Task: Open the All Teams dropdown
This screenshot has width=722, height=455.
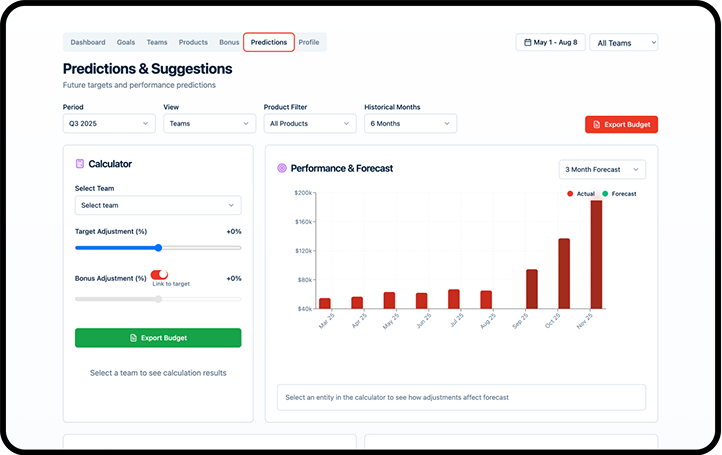Action: (623, 43)
